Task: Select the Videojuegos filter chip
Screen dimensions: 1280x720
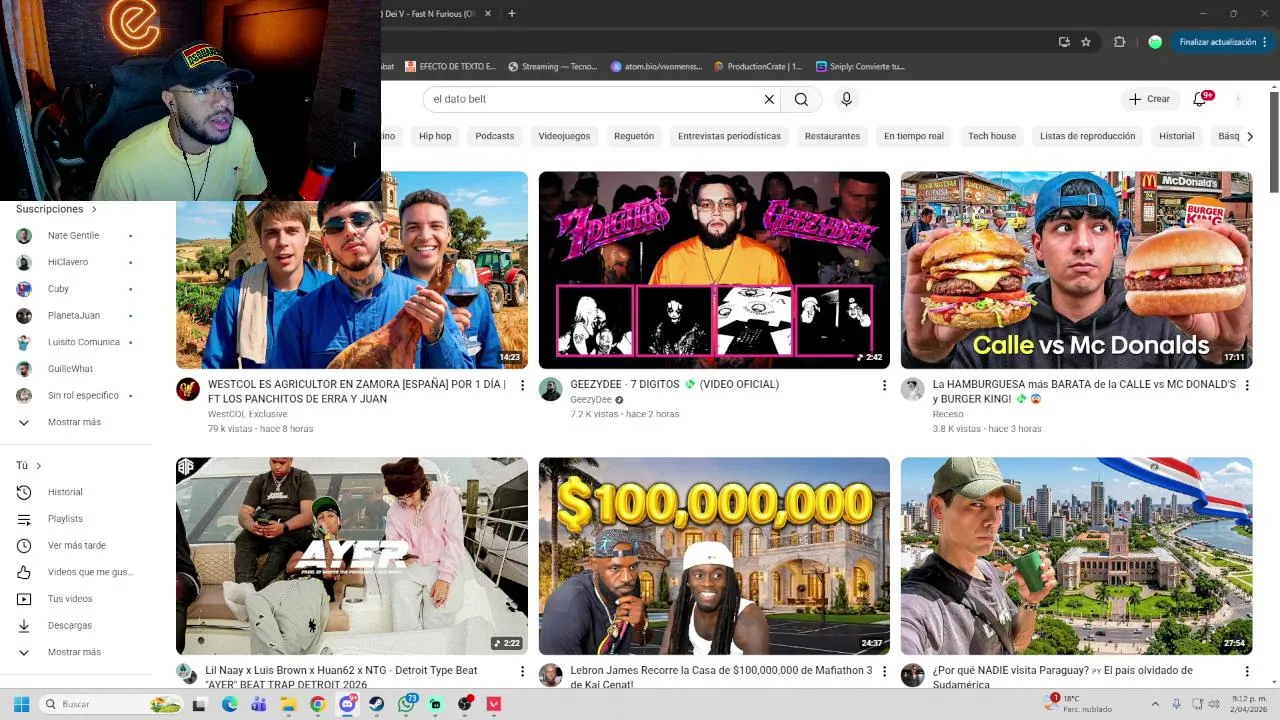Action: click(564, 136)
